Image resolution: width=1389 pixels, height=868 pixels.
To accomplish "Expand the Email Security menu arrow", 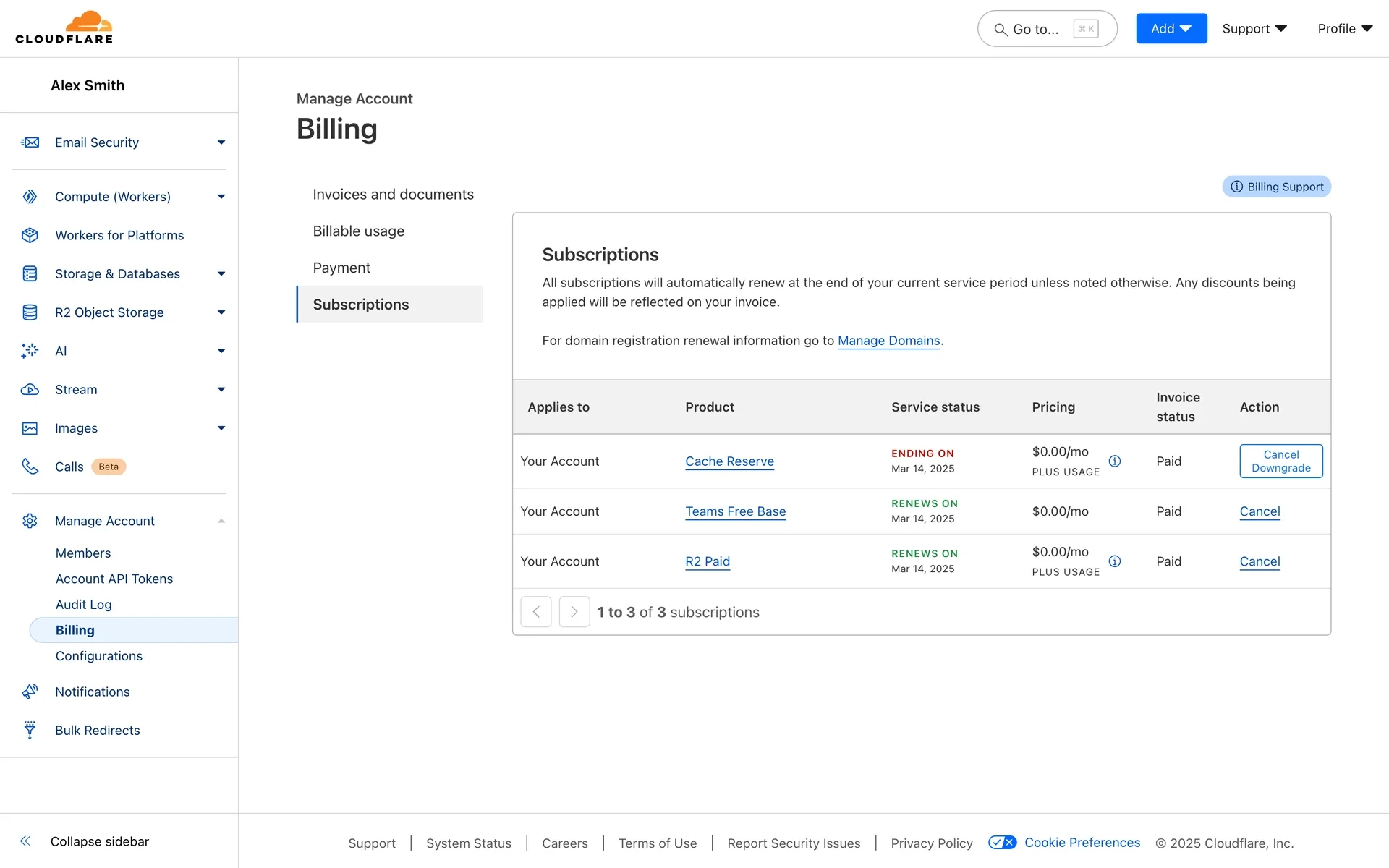I will (x=221, y=142).
